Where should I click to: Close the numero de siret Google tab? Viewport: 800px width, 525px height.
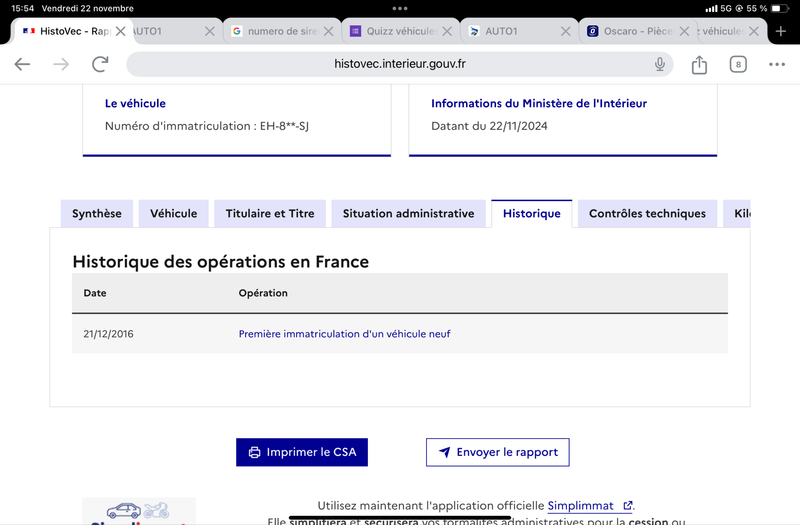click(x=329, y=31)
